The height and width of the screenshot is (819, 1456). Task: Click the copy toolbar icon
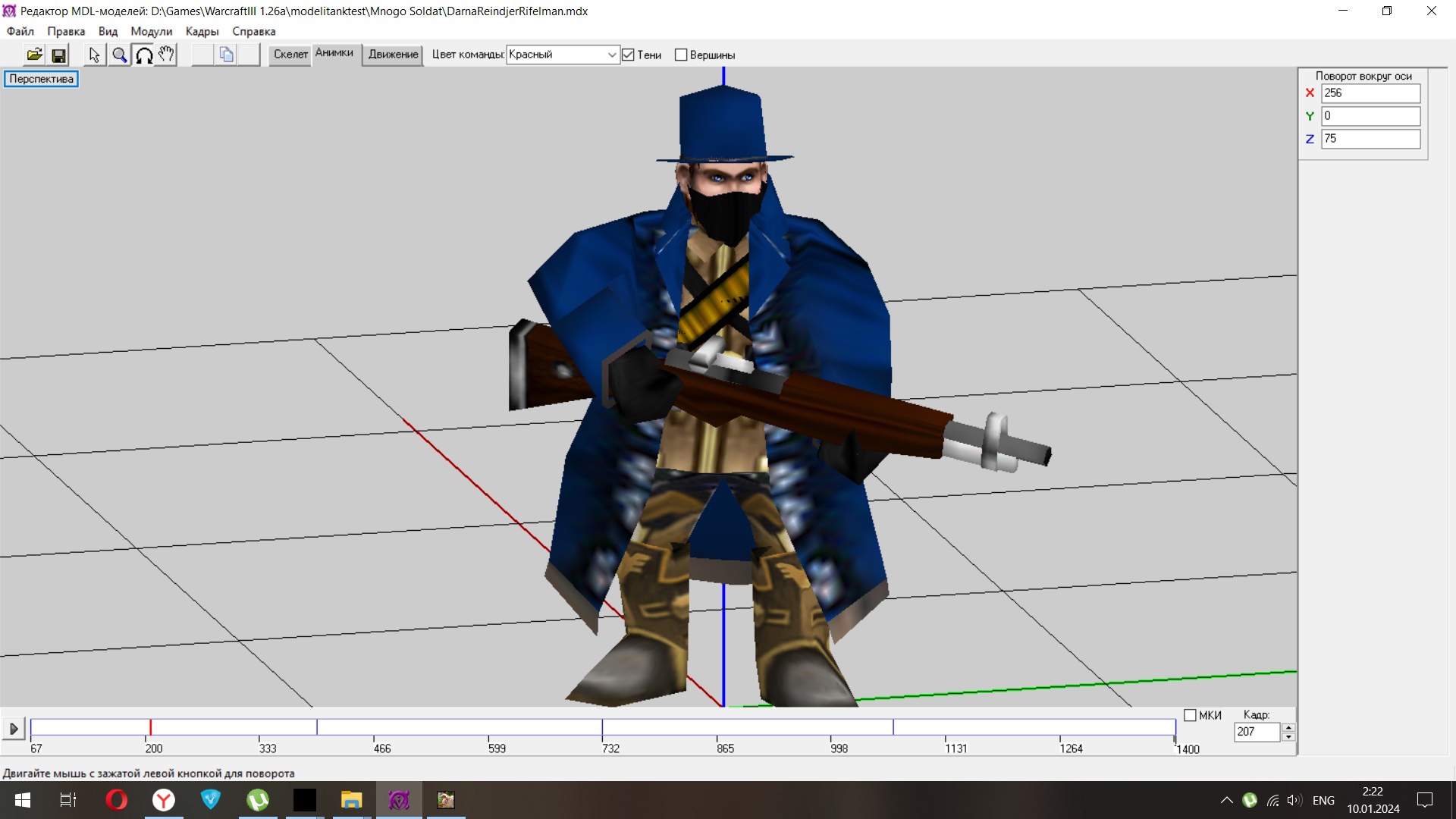pos(226,55)
